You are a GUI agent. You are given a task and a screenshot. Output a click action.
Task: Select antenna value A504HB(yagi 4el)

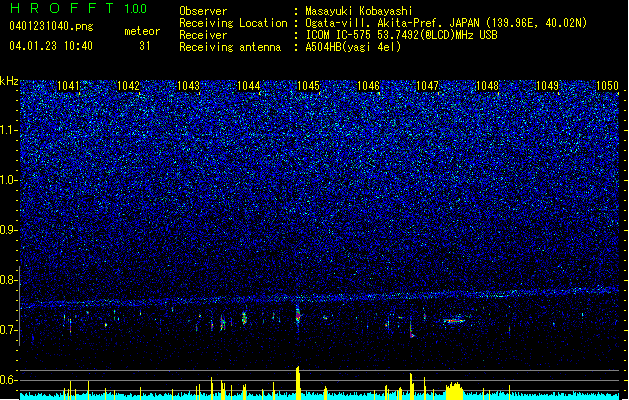[x=353, y=47]
